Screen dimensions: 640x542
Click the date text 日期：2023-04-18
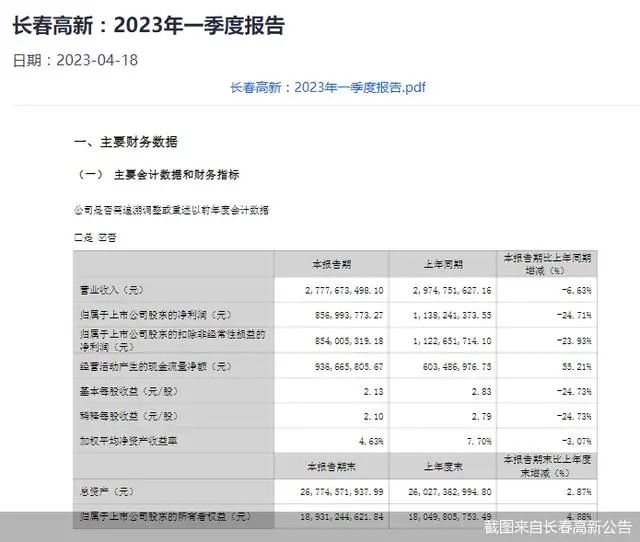tap(76, 60)
